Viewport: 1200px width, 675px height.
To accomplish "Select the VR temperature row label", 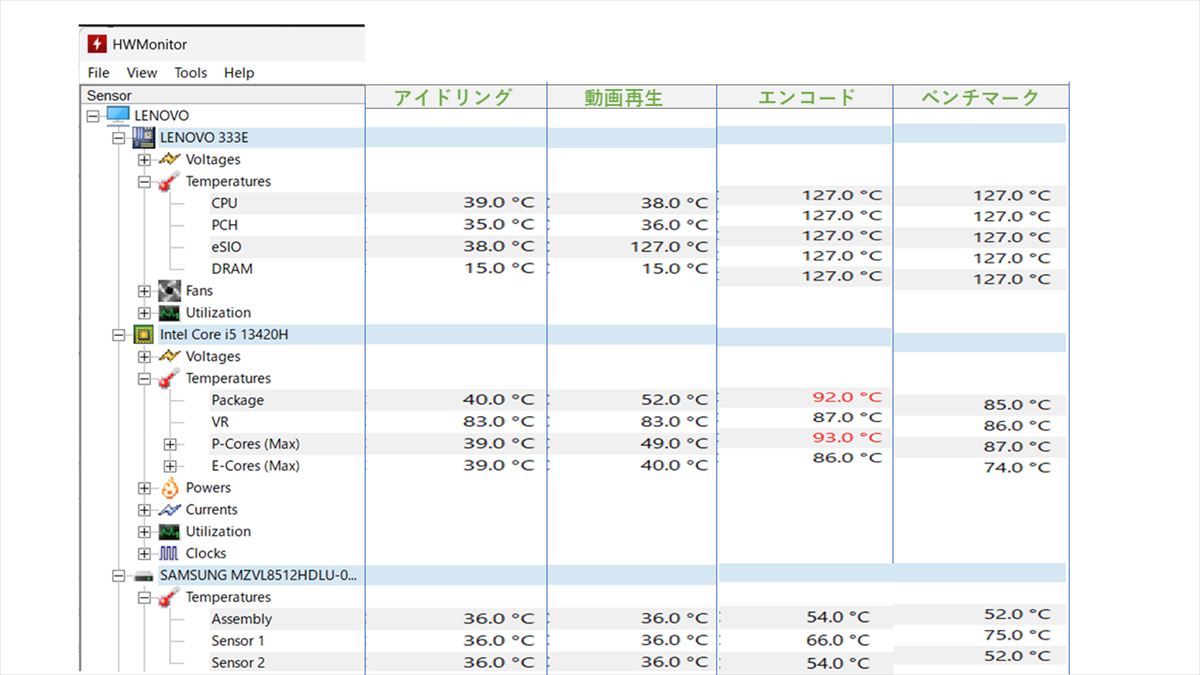I will click(220, 422).
